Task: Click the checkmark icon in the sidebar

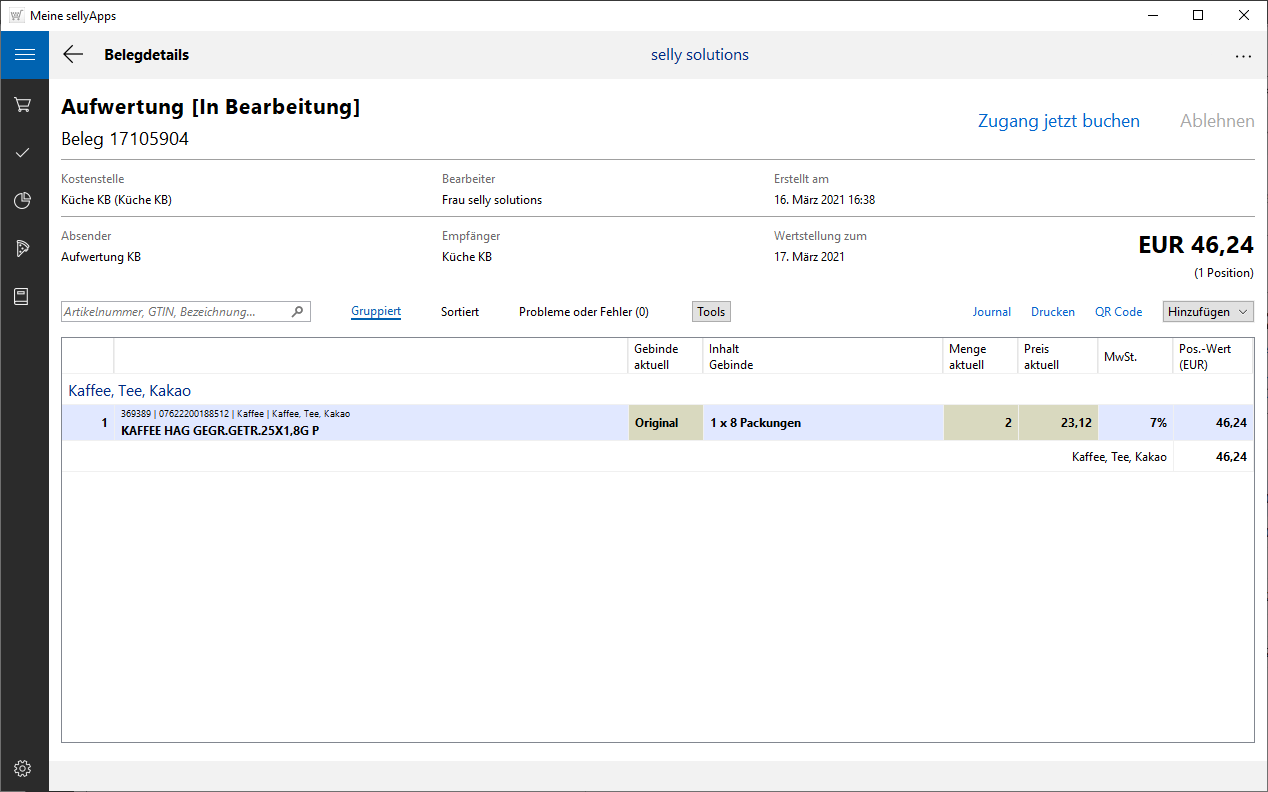Action: pyautogui.click(x=23, y=153)
